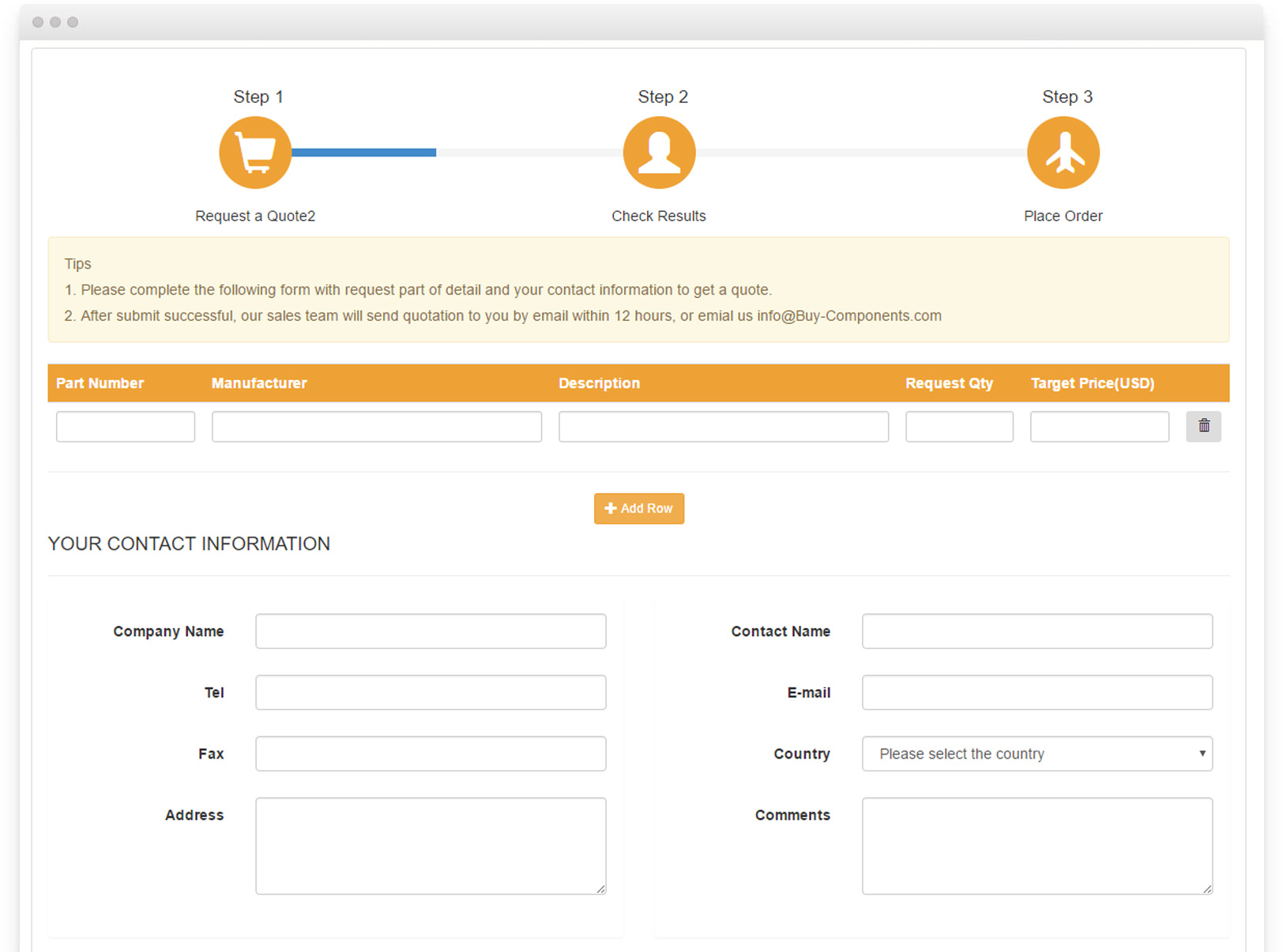
Task: Focus the Description input field
Action: tap(724, 427)
